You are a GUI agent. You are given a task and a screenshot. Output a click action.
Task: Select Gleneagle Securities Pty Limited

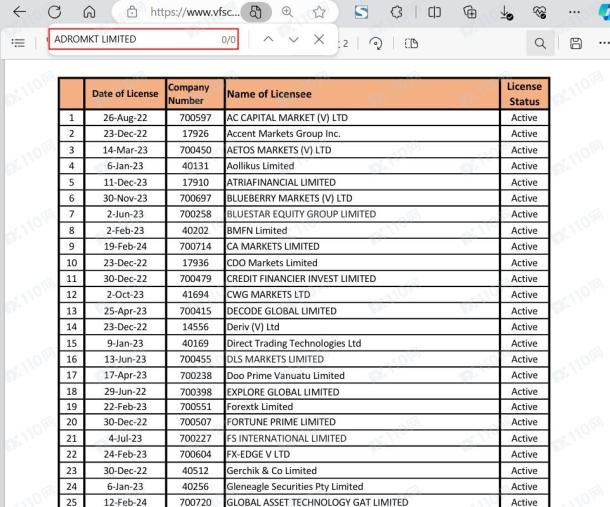pos(295,486)
